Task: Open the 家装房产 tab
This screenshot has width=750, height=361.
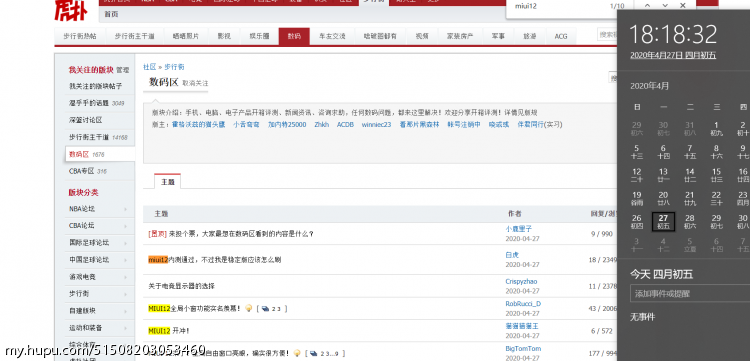Action: (460, 36)
